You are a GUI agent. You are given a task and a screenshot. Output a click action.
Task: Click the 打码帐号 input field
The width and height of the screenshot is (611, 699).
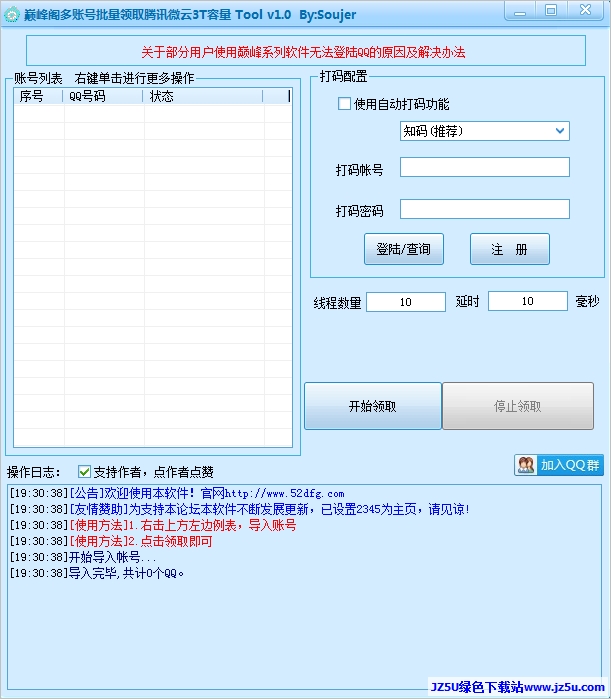pos(484,167)
